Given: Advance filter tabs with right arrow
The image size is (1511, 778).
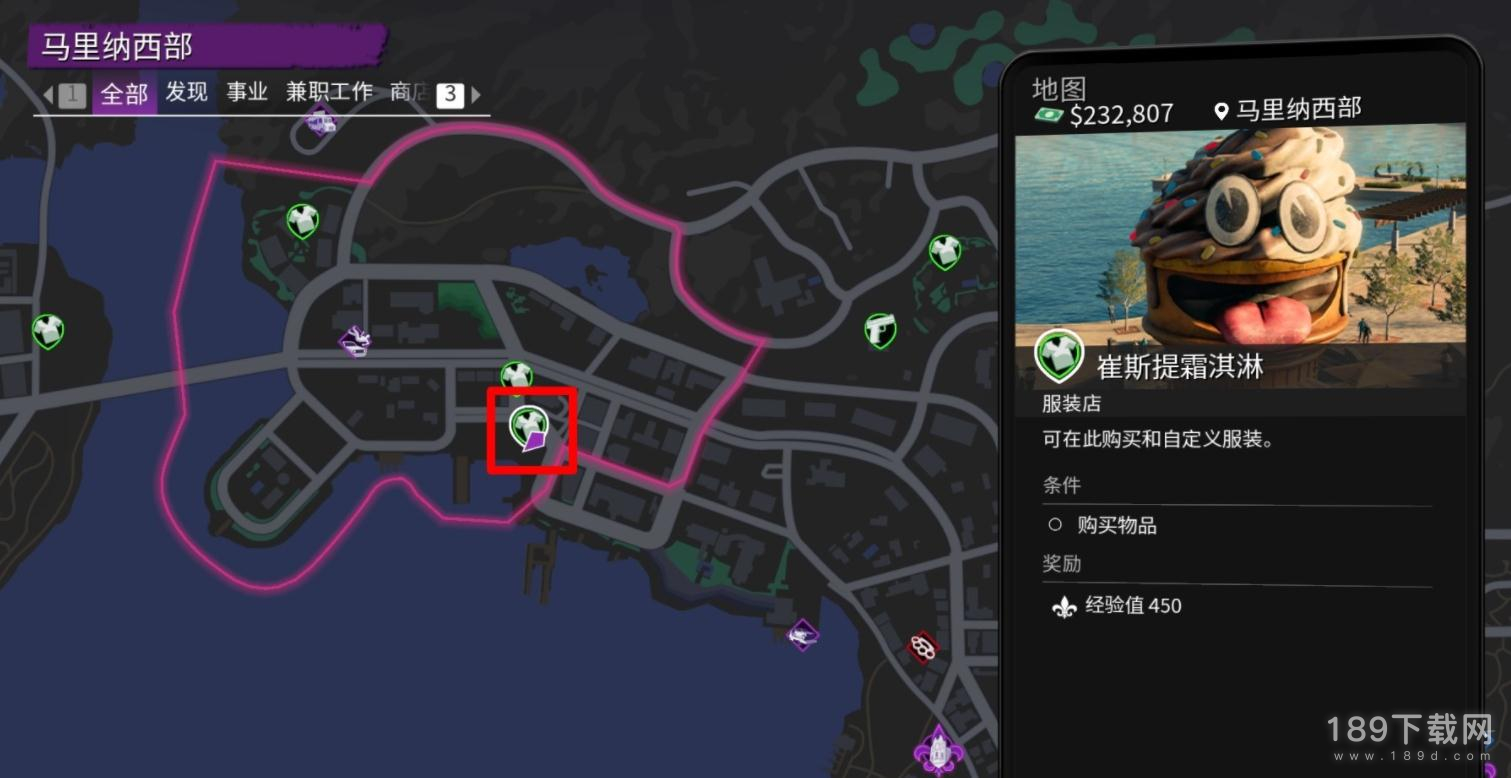Looking at the screenshot, I should [x=476, y=95].
